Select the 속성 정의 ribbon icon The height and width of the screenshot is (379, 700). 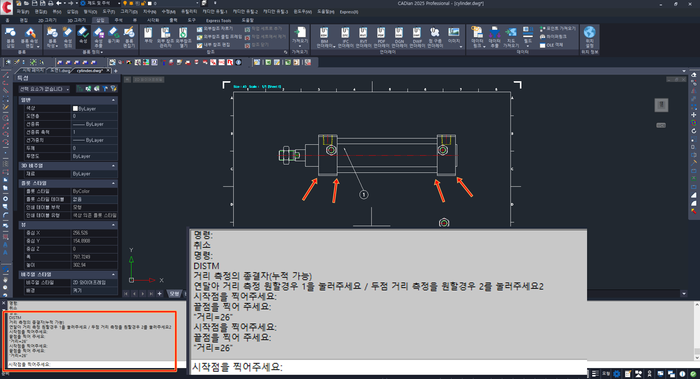[x=67, y=37]
